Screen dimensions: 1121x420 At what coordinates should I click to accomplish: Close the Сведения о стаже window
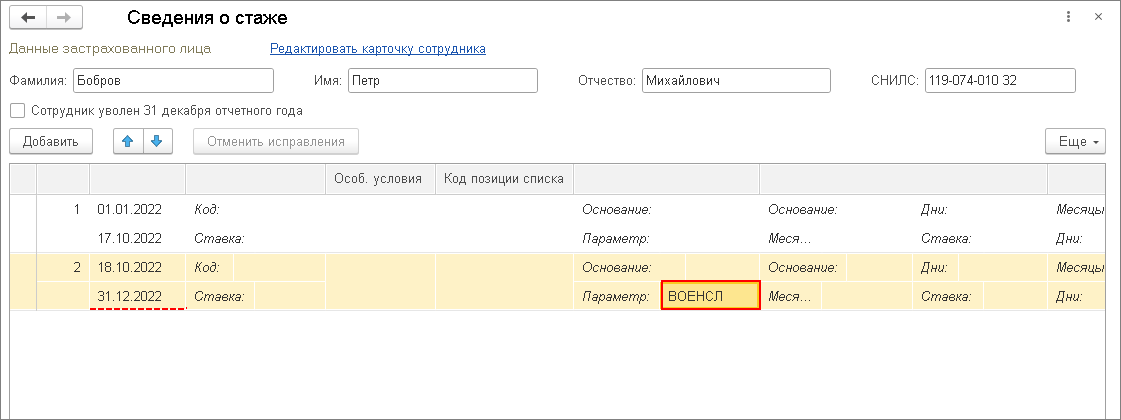[1098, 17]
